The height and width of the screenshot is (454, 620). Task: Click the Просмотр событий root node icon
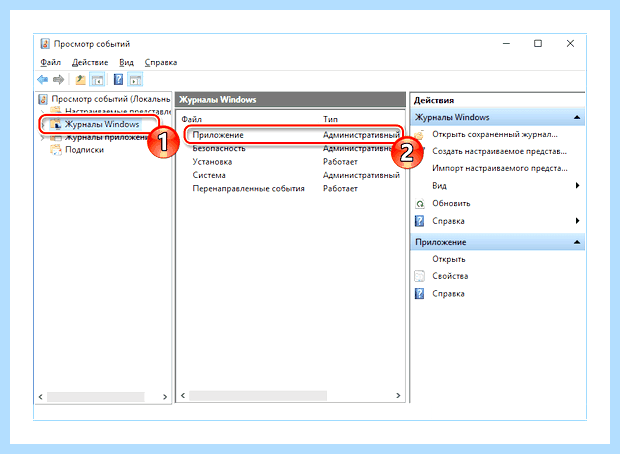click(x=43, y=99)
